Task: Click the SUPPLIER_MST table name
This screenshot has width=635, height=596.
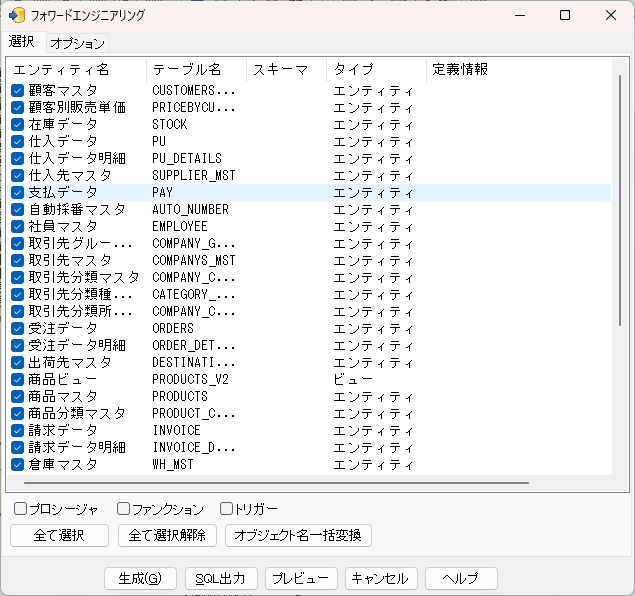Action: coord(194,175)
